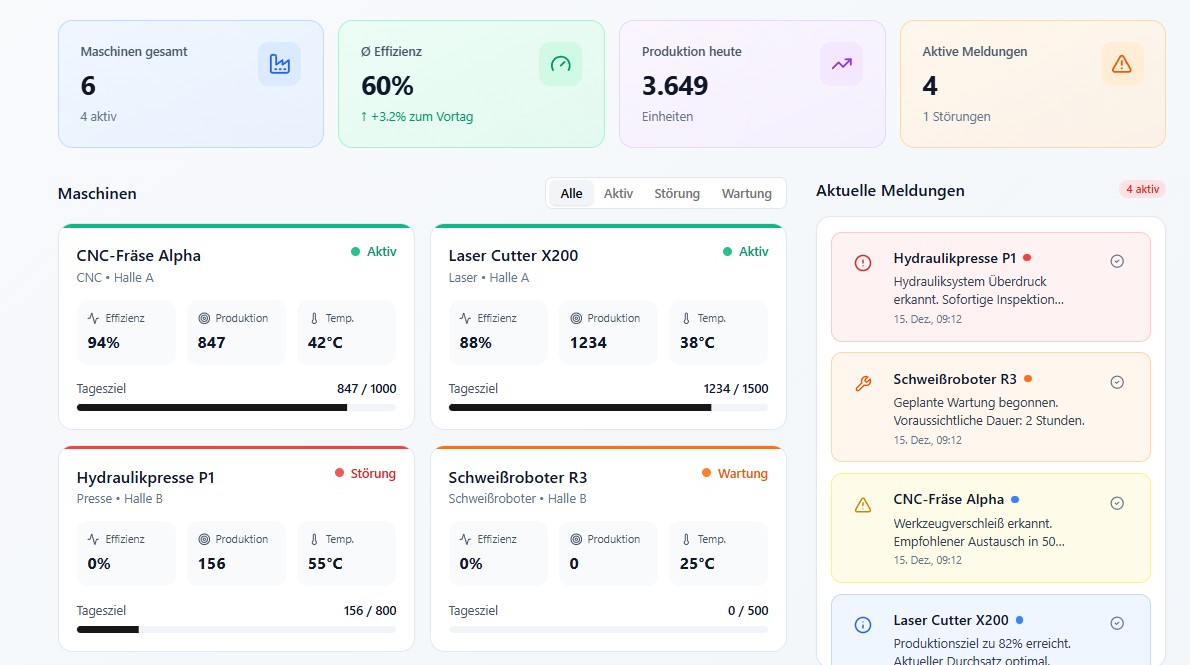1190x665 pixels.
Task: Show machines in Wartung status
Action: pos(746,193)
